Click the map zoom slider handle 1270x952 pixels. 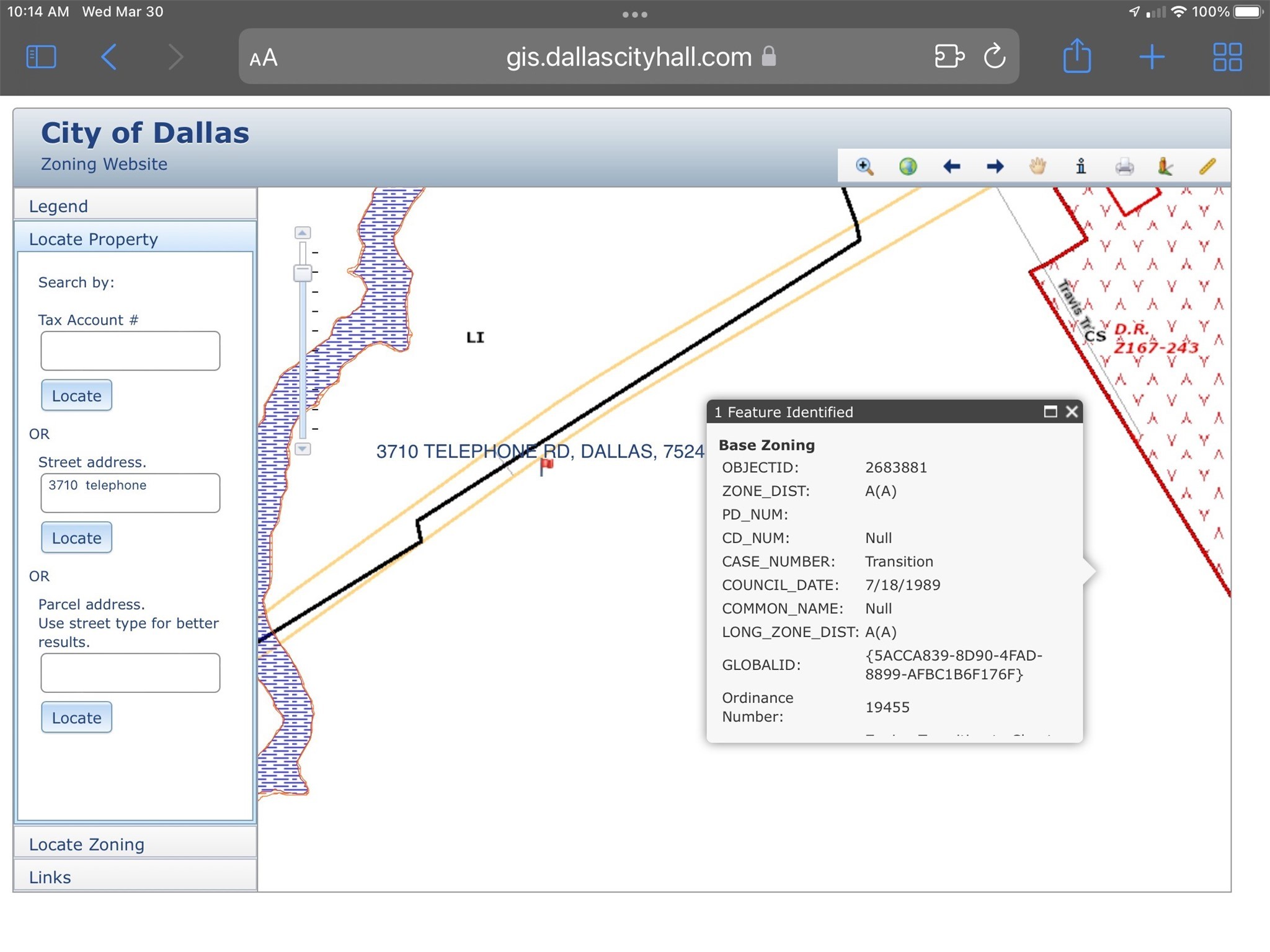[303, 273]
